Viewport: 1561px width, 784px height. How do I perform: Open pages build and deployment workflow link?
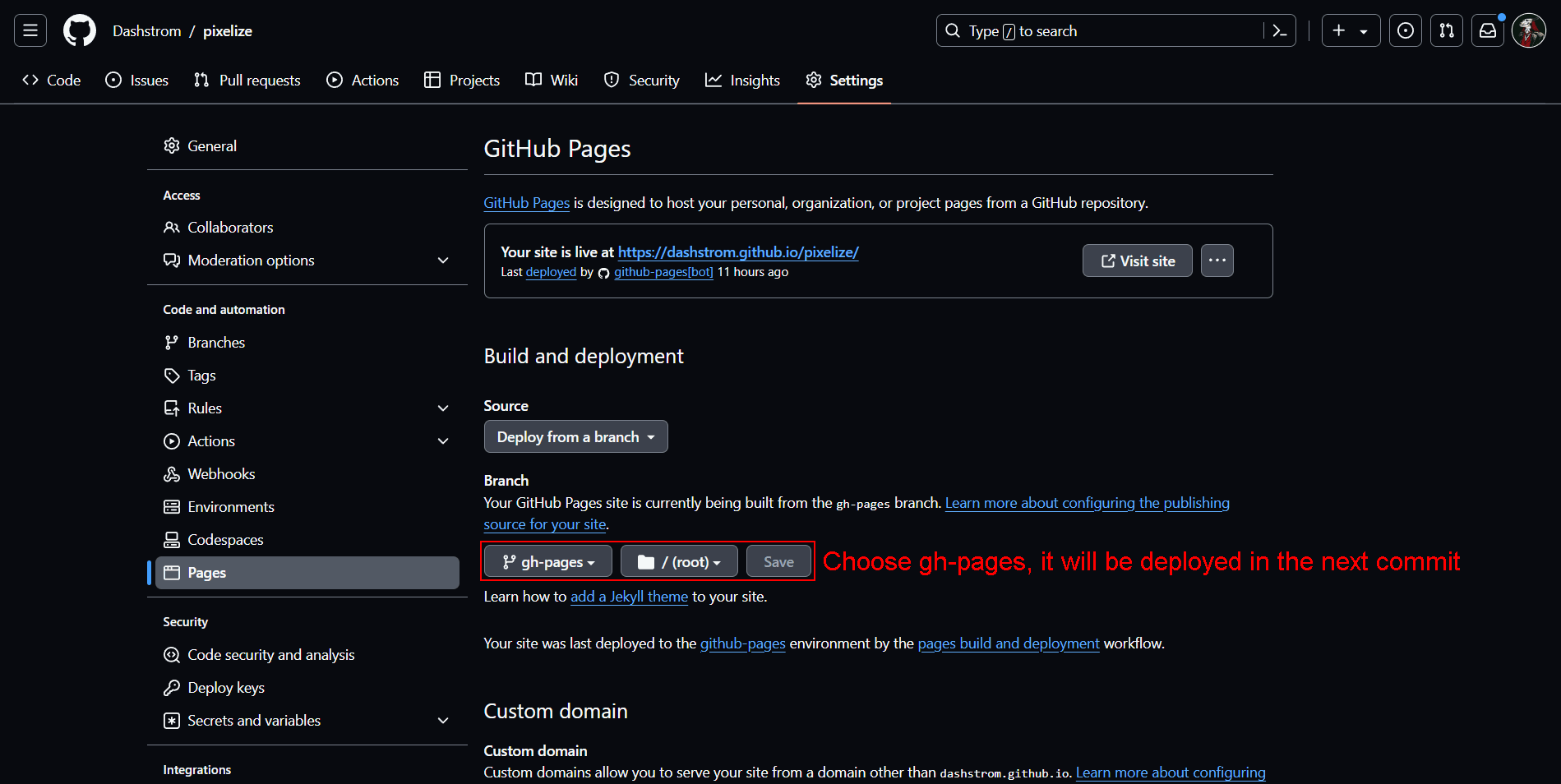[x=1009, y=643]
